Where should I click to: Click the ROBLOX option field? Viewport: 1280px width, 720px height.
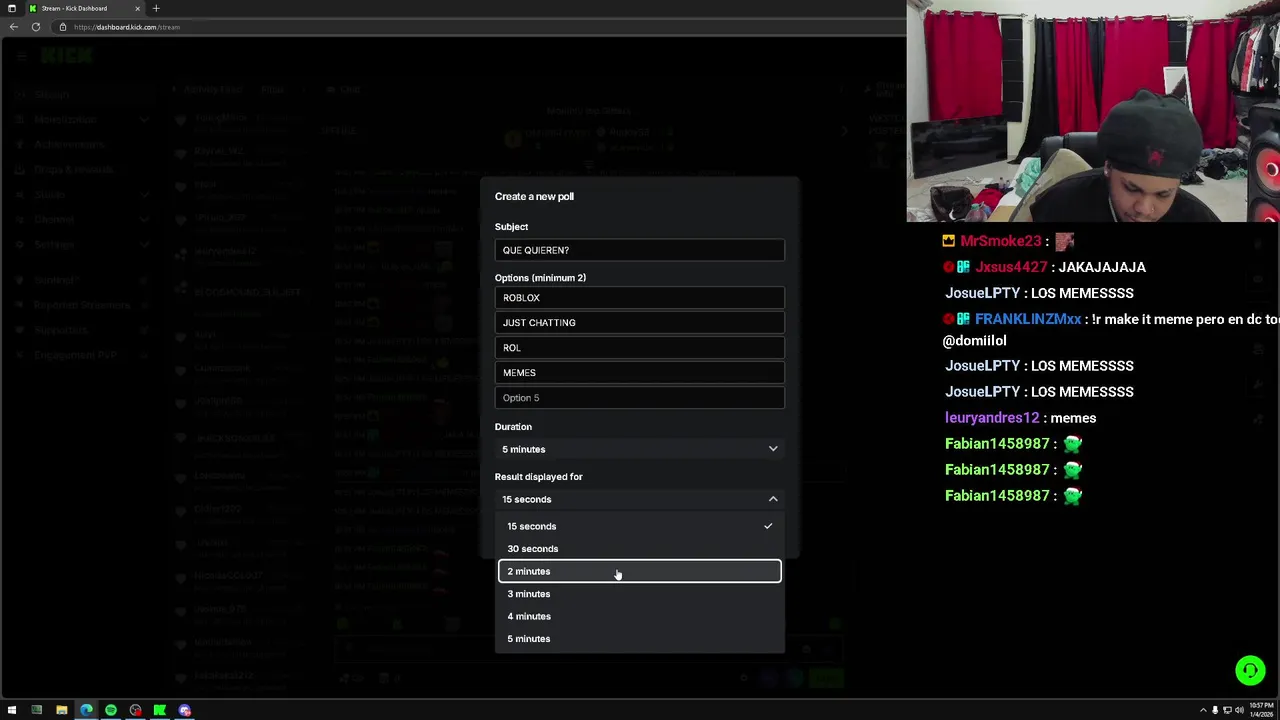[x=640, y=298]
